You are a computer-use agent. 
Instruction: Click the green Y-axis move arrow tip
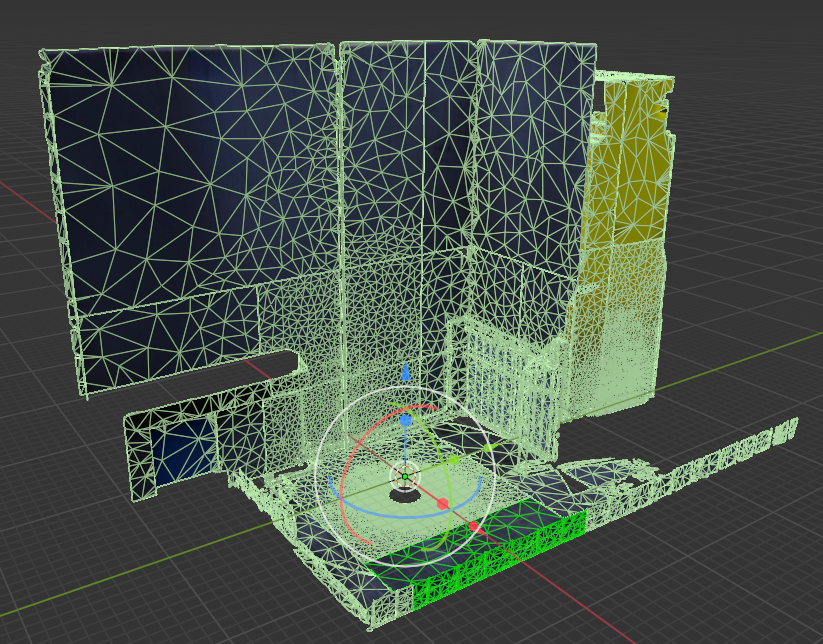coord(488,447)
